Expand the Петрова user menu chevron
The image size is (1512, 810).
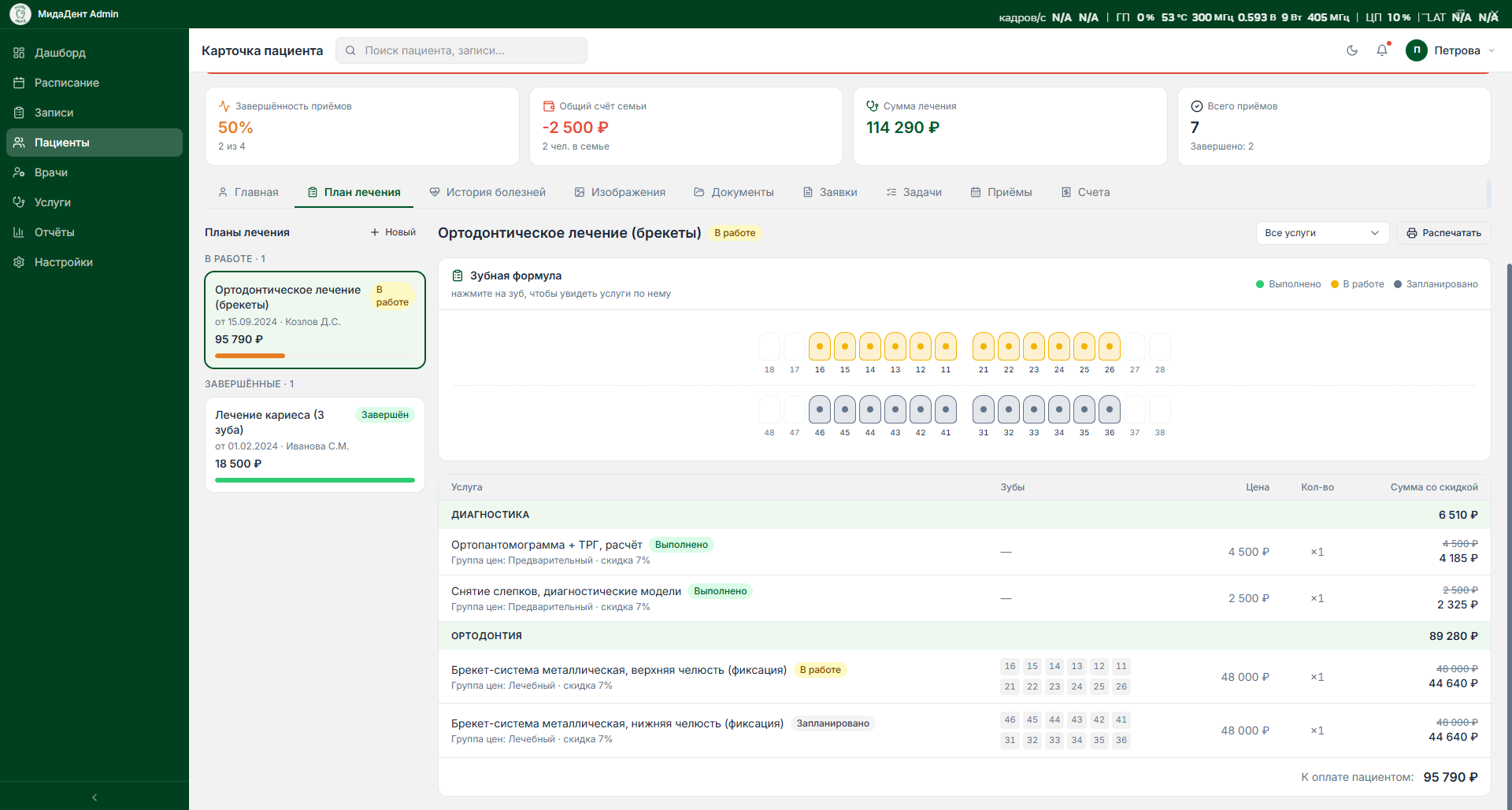point(1492,50)
